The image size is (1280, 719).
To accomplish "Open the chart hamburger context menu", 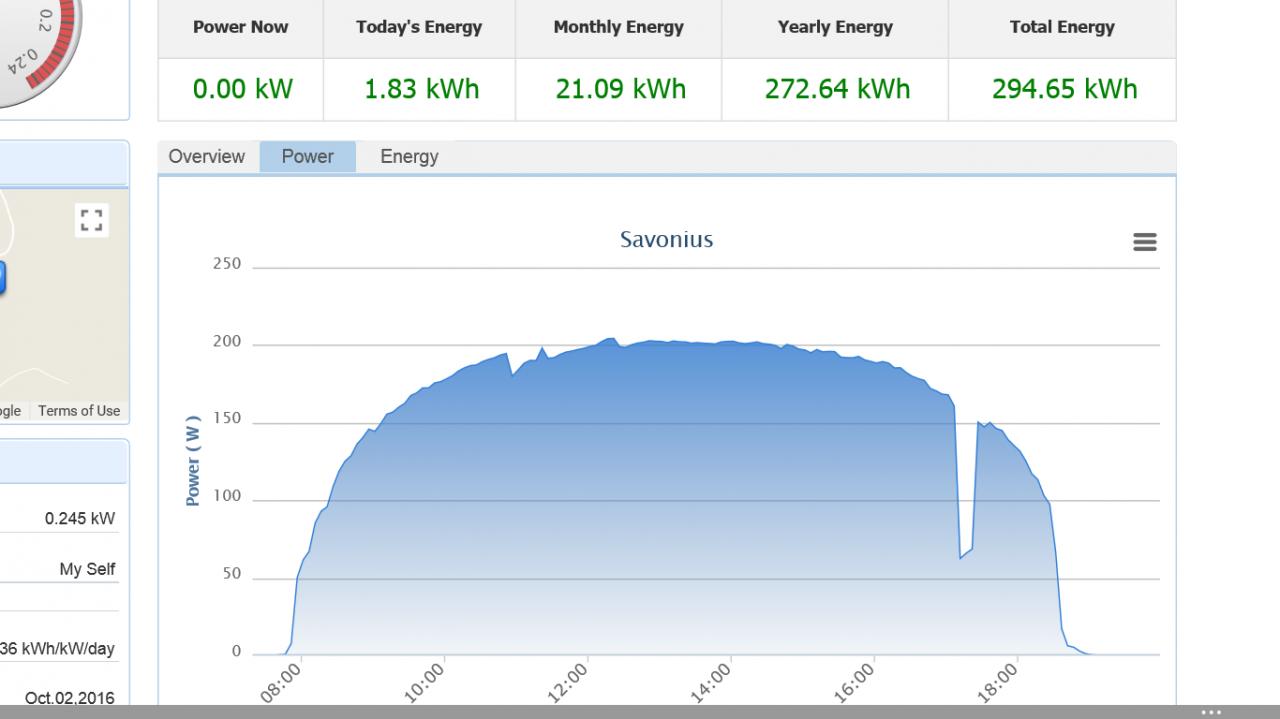I will (x=1145, y=242).
